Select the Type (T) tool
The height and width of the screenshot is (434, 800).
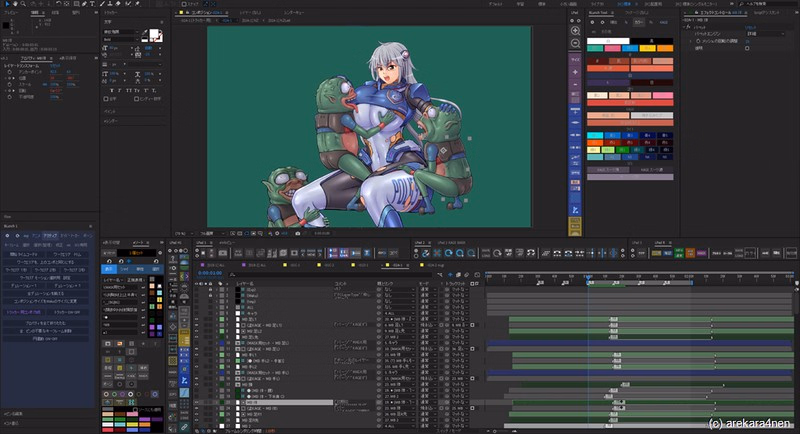93,4
